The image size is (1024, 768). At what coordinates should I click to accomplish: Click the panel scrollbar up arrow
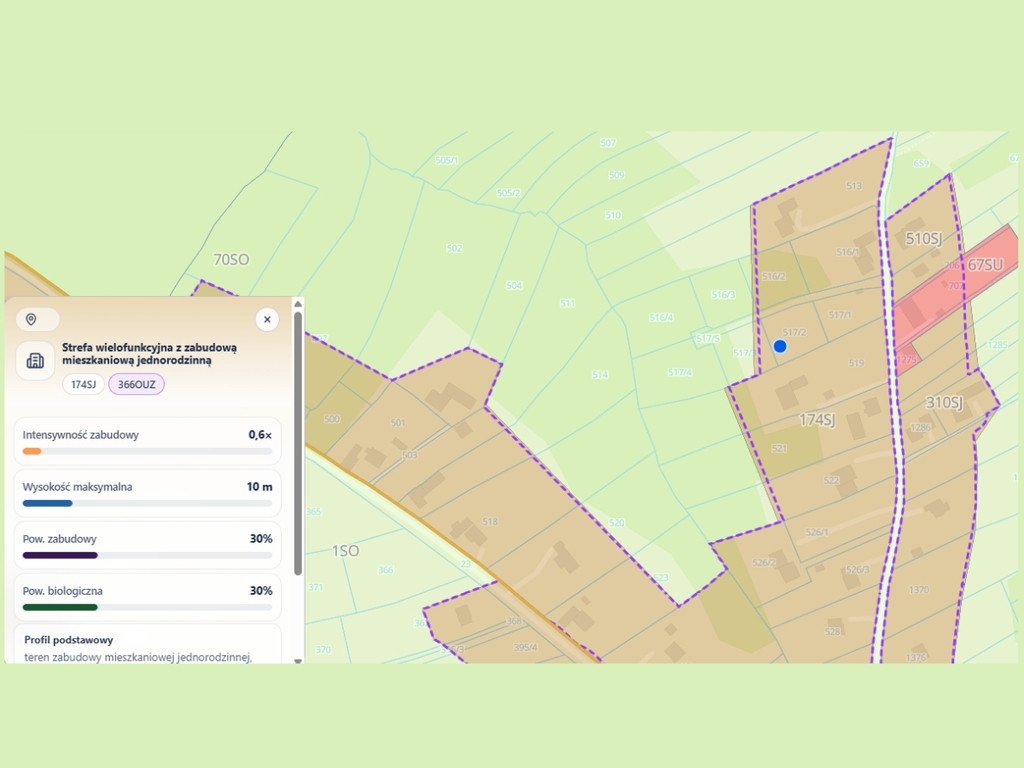click(x=298, y=304)
